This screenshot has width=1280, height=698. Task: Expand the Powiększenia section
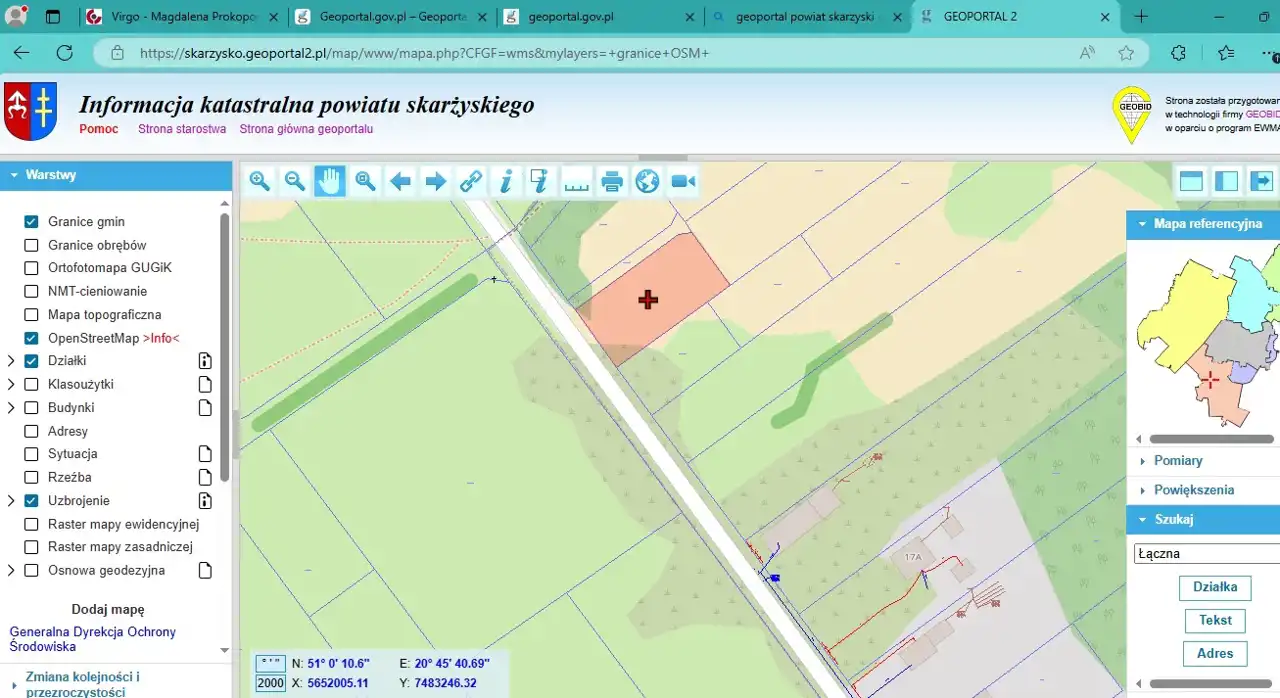click(x=1193, y=490)
